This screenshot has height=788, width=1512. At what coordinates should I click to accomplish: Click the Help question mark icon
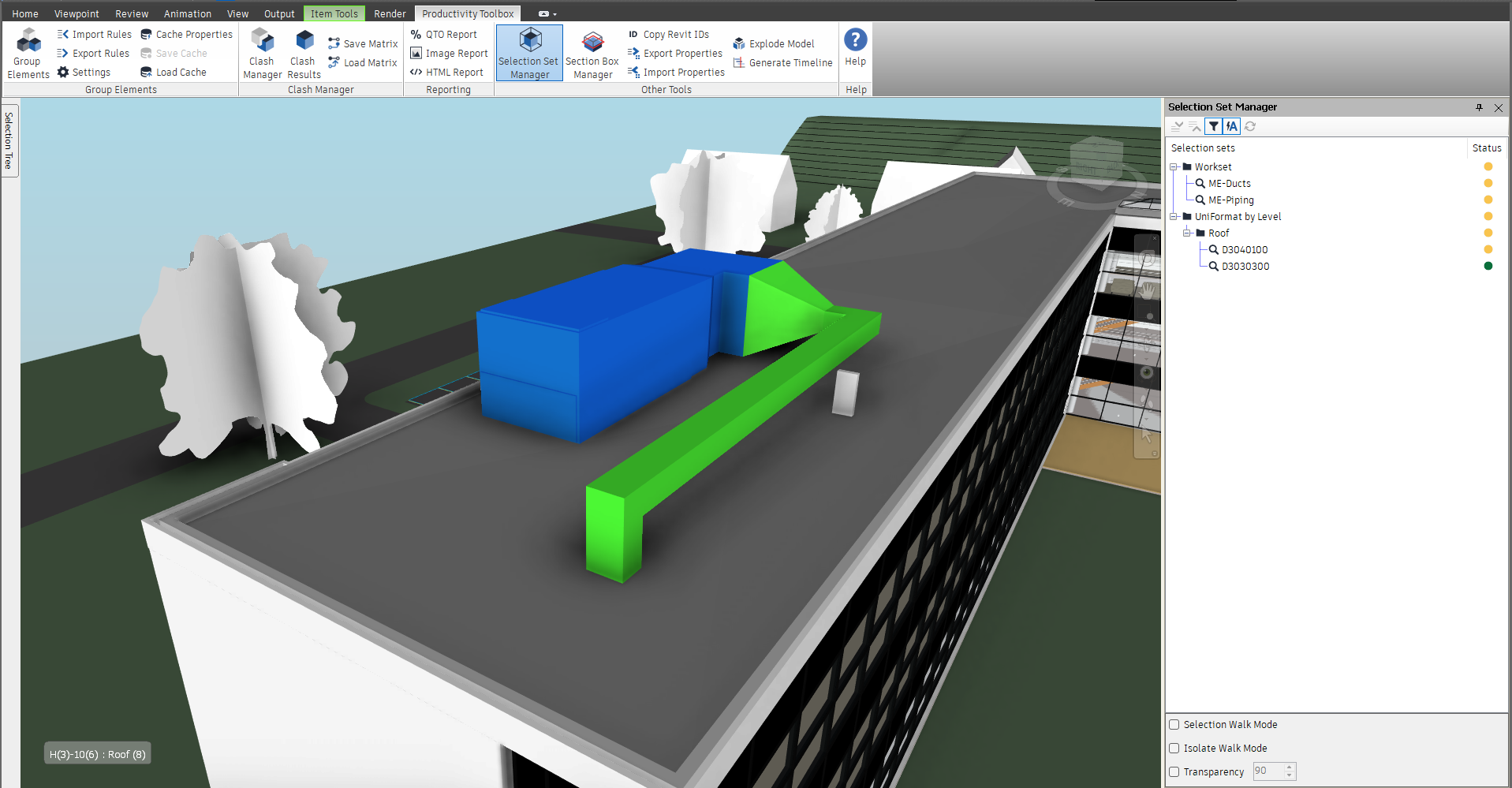[x=855, y=39]
